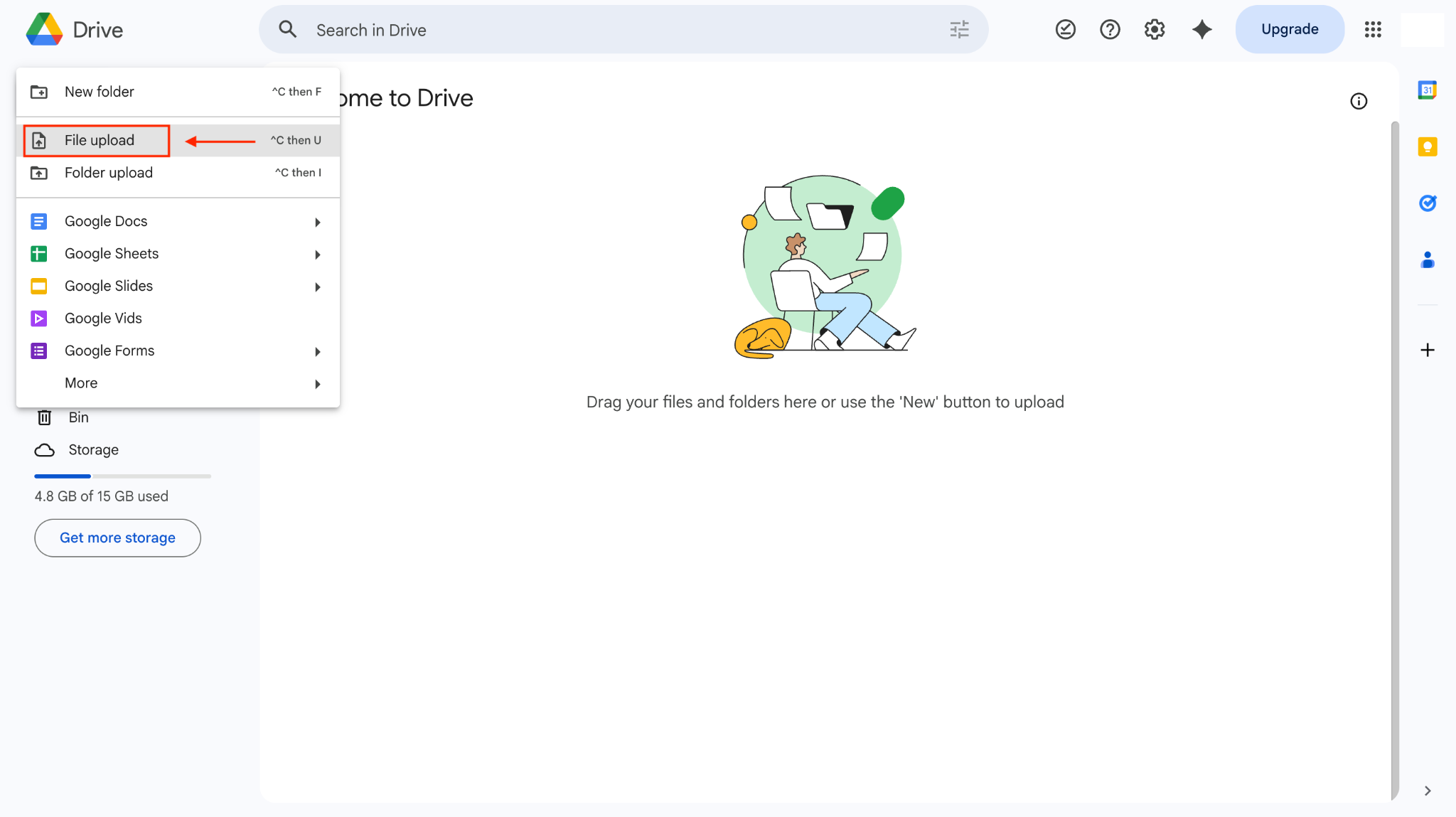This screenshot has width=1456, height=817.
Task: Click the New folder icon
Action: pyautogui.click(x=39, y=92)
